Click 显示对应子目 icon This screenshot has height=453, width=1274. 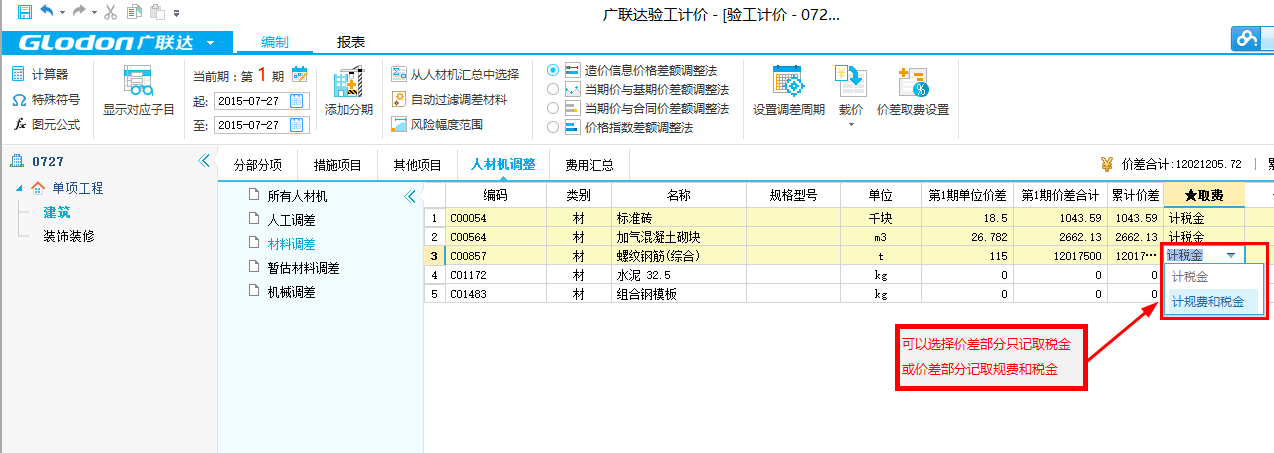138,90
